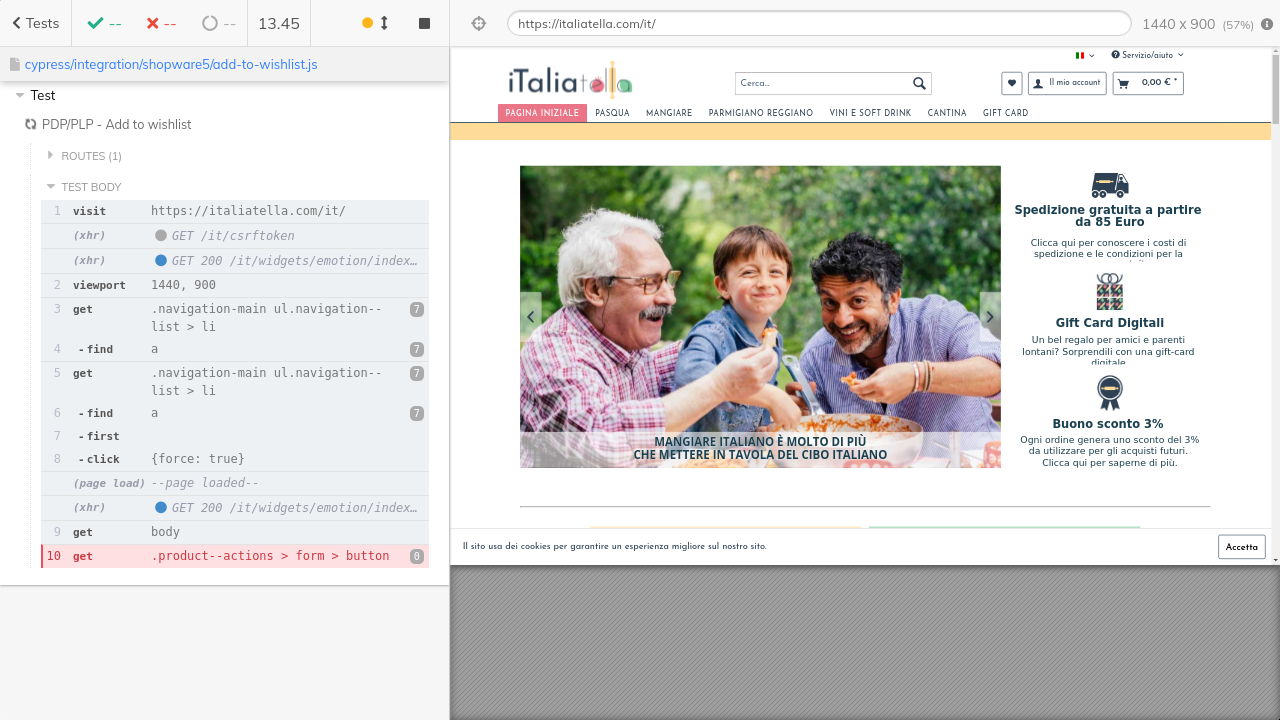1280x720 pixels.
Task: Go back to the Tests list
Action: 35,23
